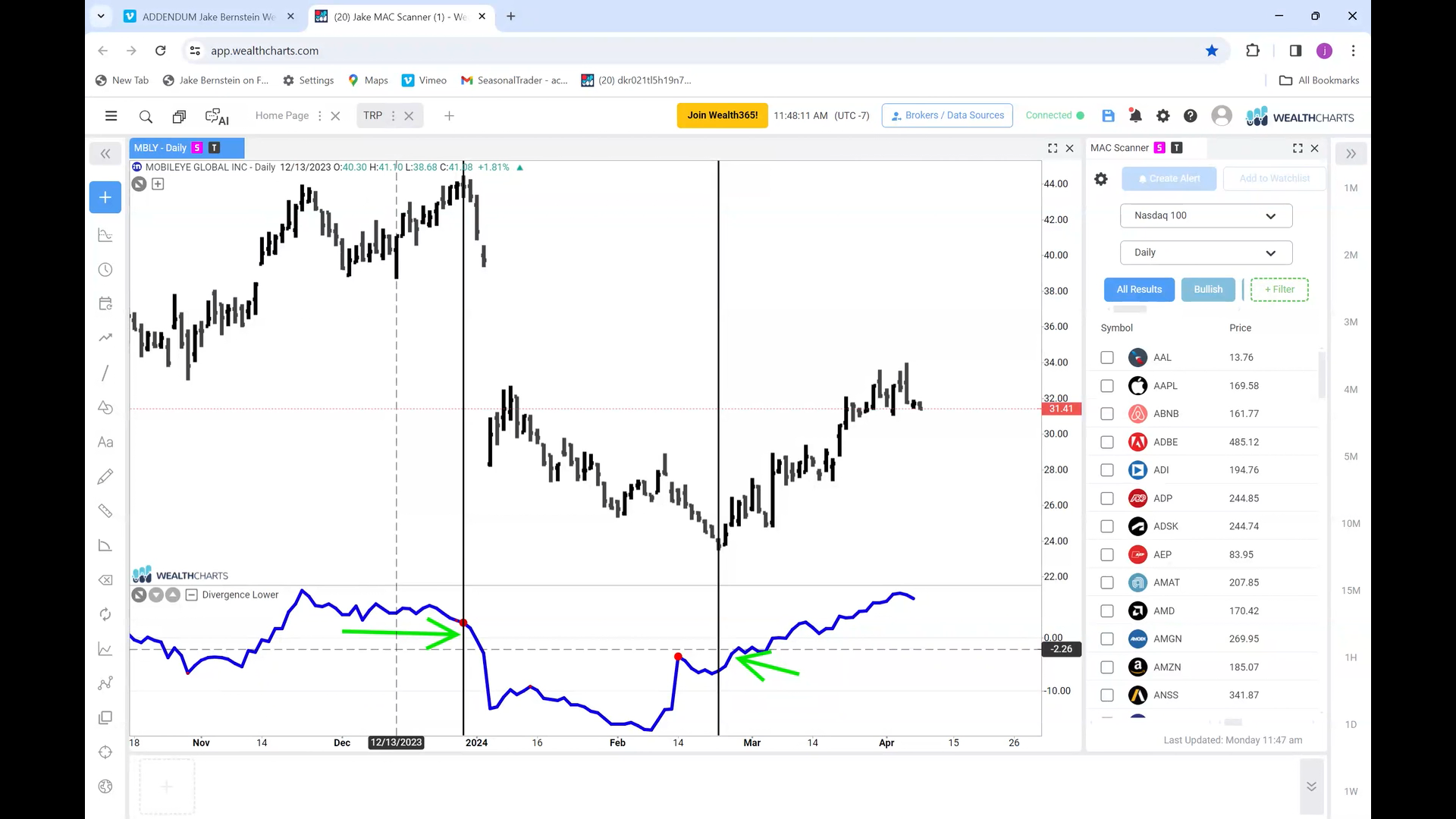Save workspace with the floppy disk icon

(1108, 115)
